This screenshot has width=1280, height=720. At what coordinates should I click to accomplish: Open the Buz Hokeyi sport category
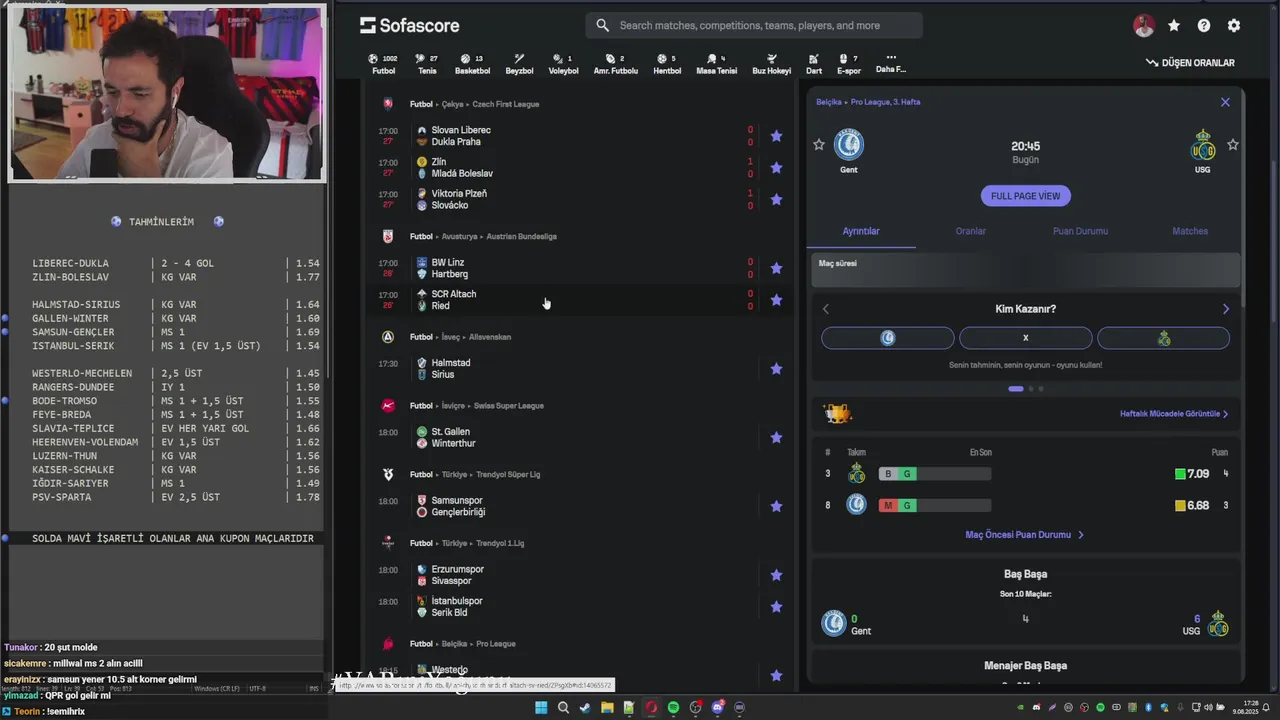click(x=771, y=64)
